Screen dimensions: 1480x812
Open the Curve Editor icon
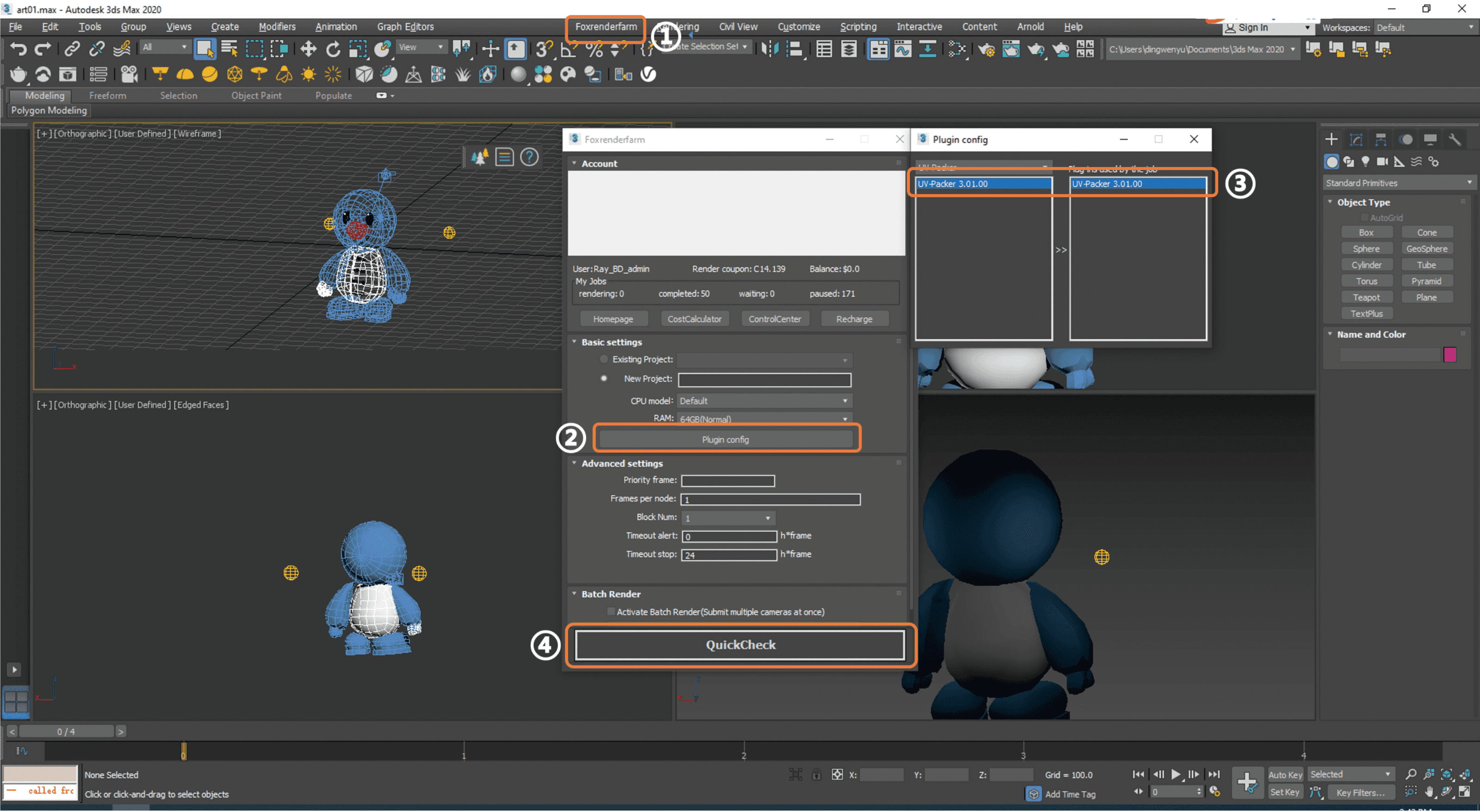pyautogui.click(x=903, y=49)
